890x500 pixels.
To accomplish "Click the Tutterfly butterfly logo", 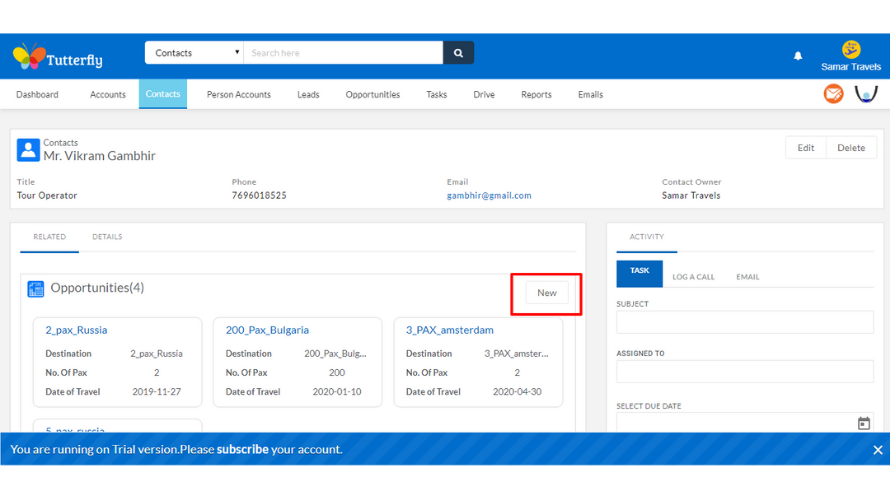I will (29, 57).
